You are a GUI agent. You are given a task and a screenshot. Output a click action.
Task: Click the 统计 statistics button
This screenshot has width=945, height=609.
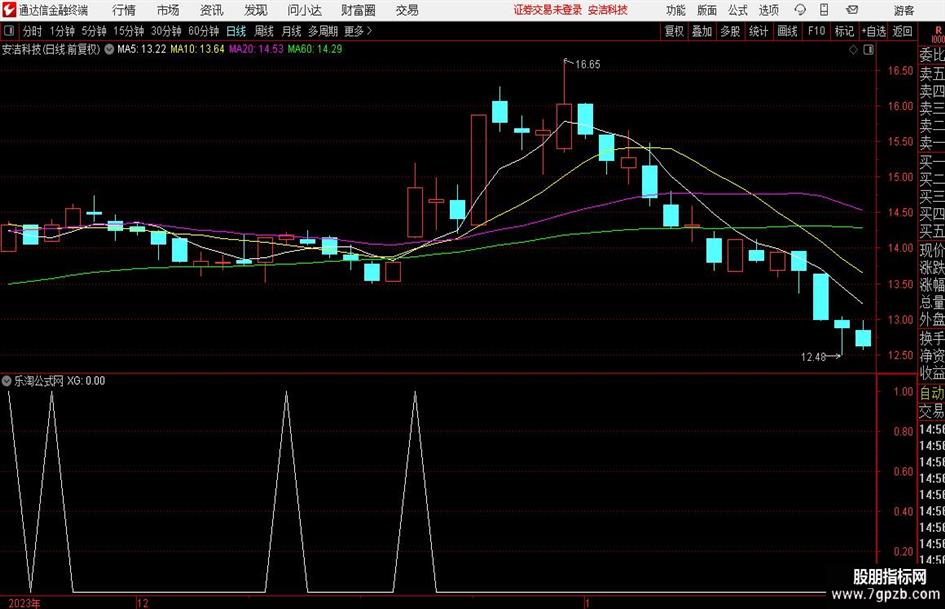[758, 31]
